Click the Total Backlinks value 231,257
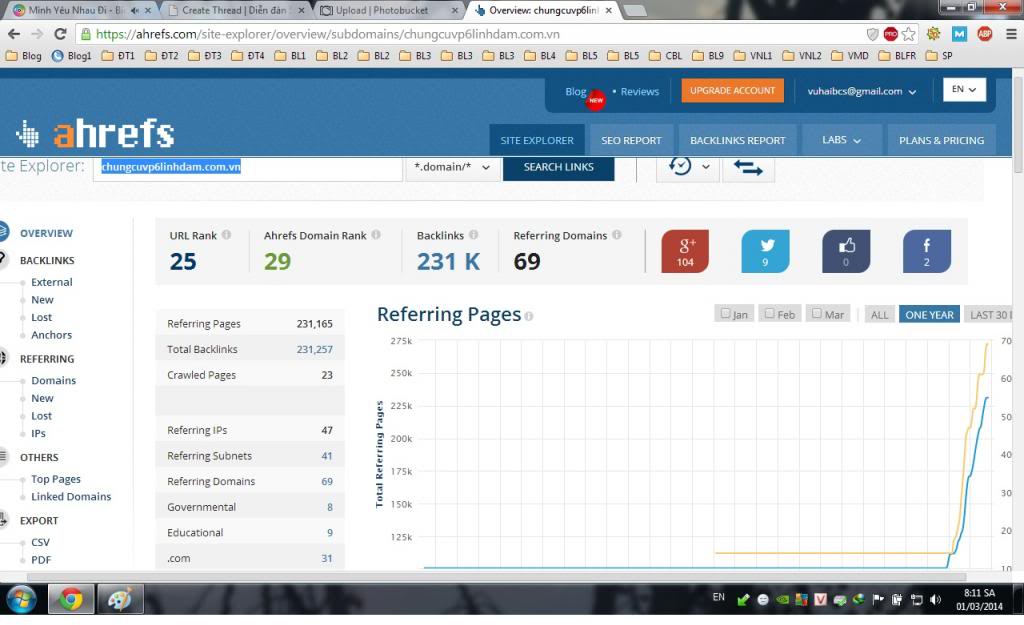 [x=315, y=349]
